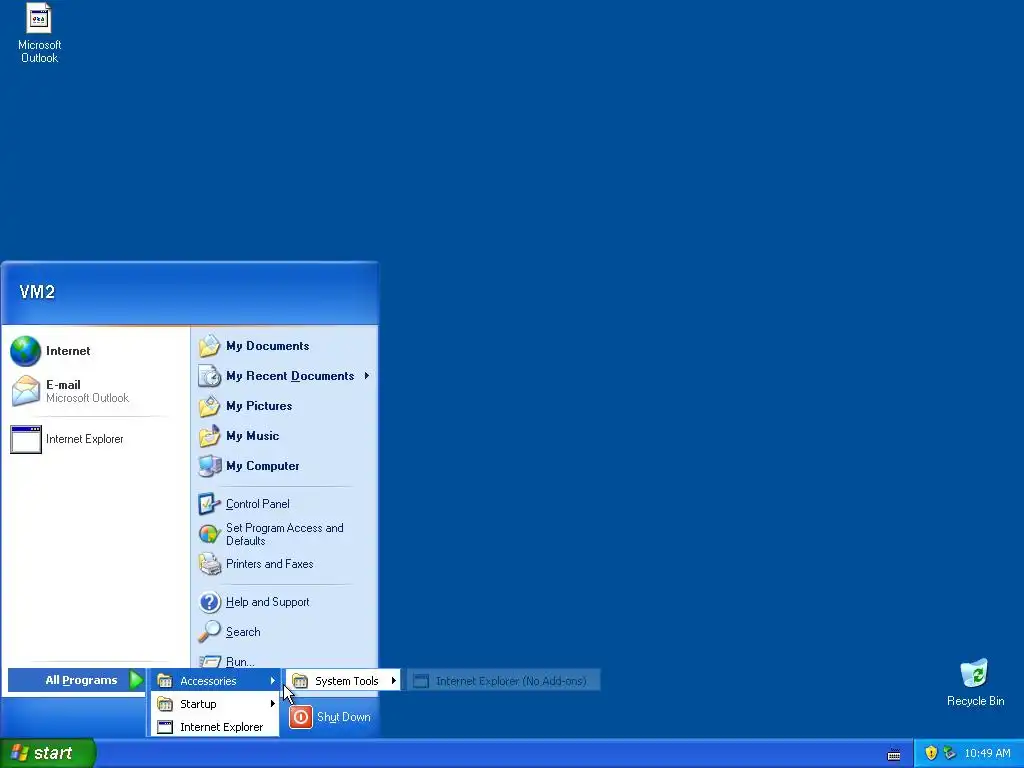Click the Printers and Faxes icon
This screenshot has height=768, width=1024.
[x=210, y=564]
